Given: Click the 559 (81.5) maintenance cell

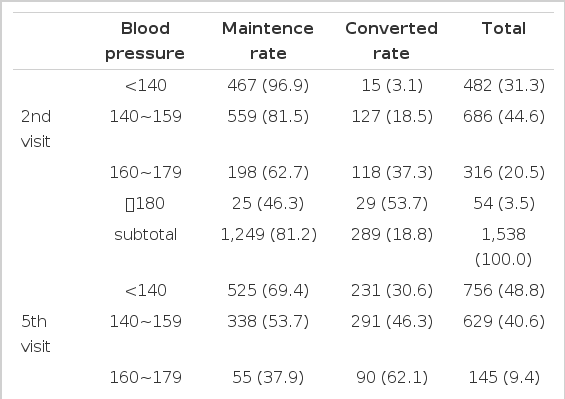Looking at the screenshot, I should coord(268,116).
